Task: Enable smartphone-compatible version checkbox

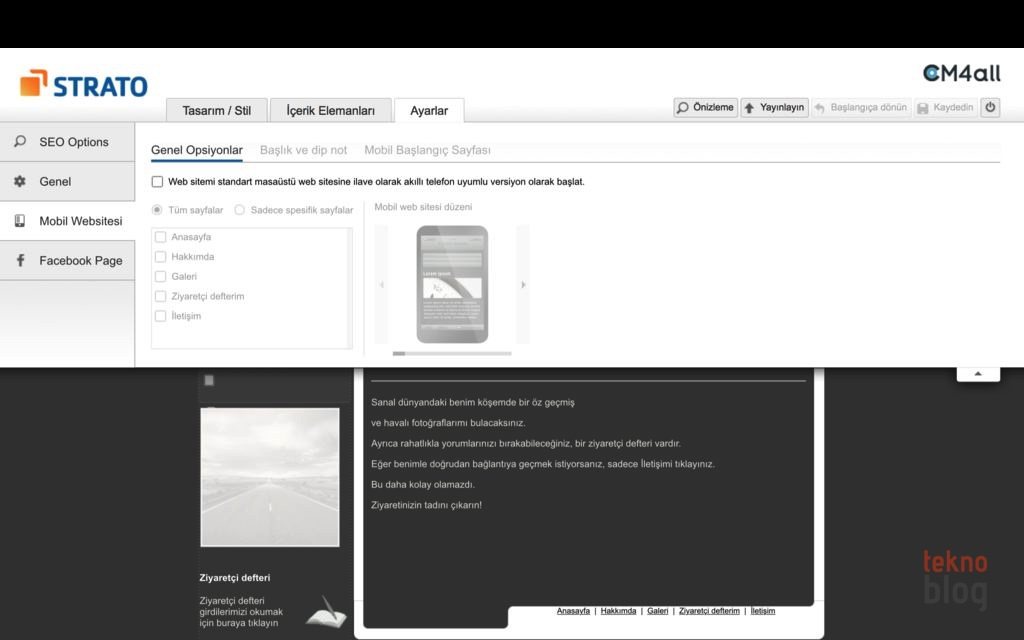Action: [157, 182]
